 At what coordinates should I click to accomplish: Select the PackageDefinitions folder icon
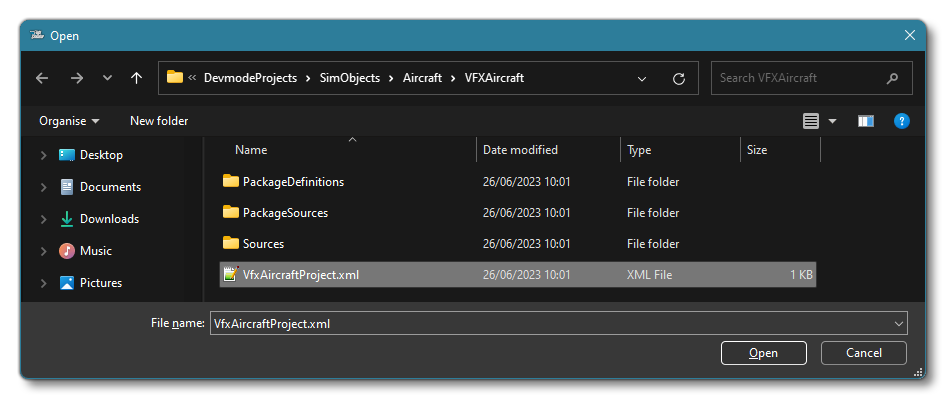click(x=230, y=181)
